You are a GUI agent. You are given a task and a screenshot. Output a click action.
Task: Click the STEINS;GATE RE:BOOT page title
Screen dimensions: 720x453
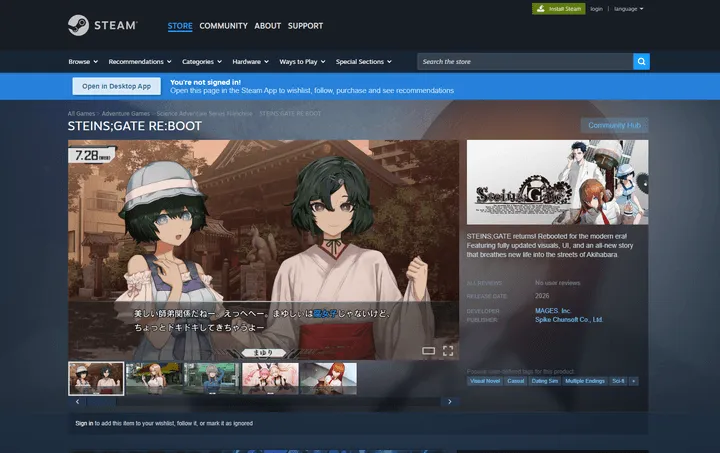coord(135,126)
